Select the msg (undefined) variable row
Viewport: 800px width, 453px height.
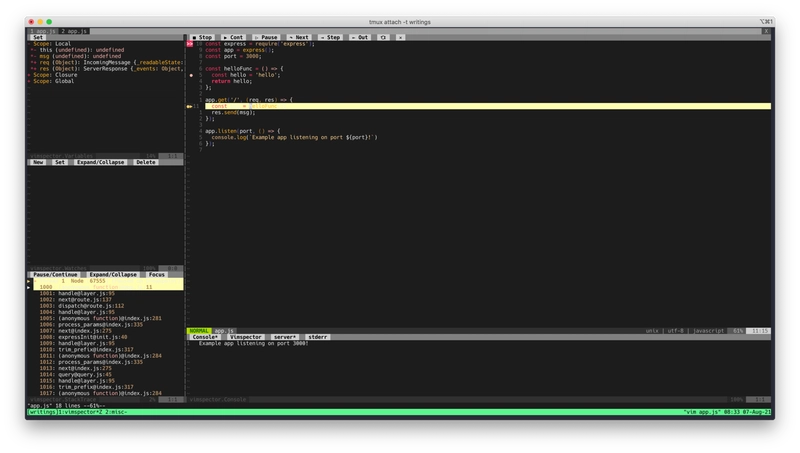tap(80, 56)
